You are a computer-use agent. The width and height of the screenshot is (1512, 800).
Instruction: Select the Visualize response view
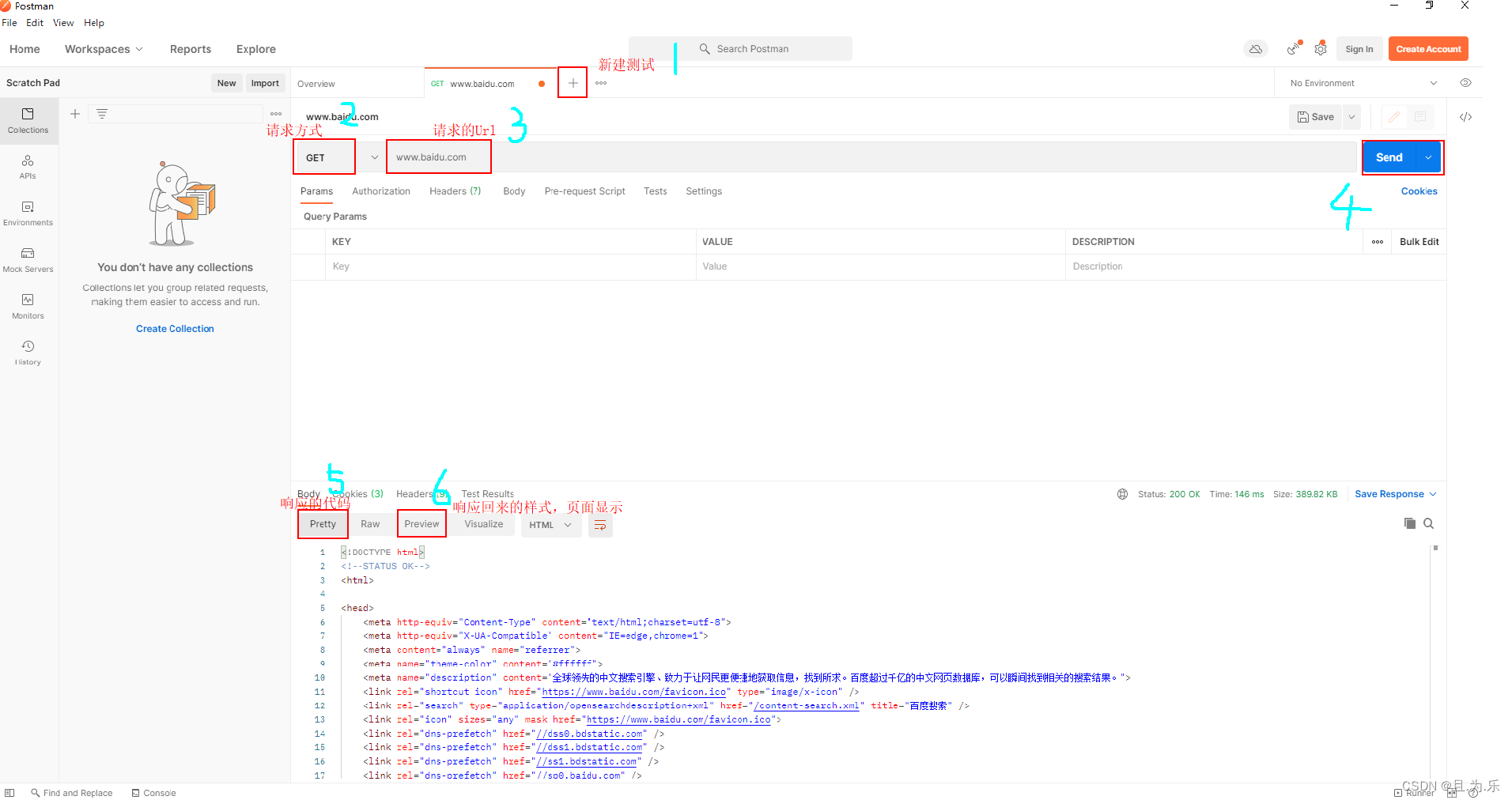484,524
